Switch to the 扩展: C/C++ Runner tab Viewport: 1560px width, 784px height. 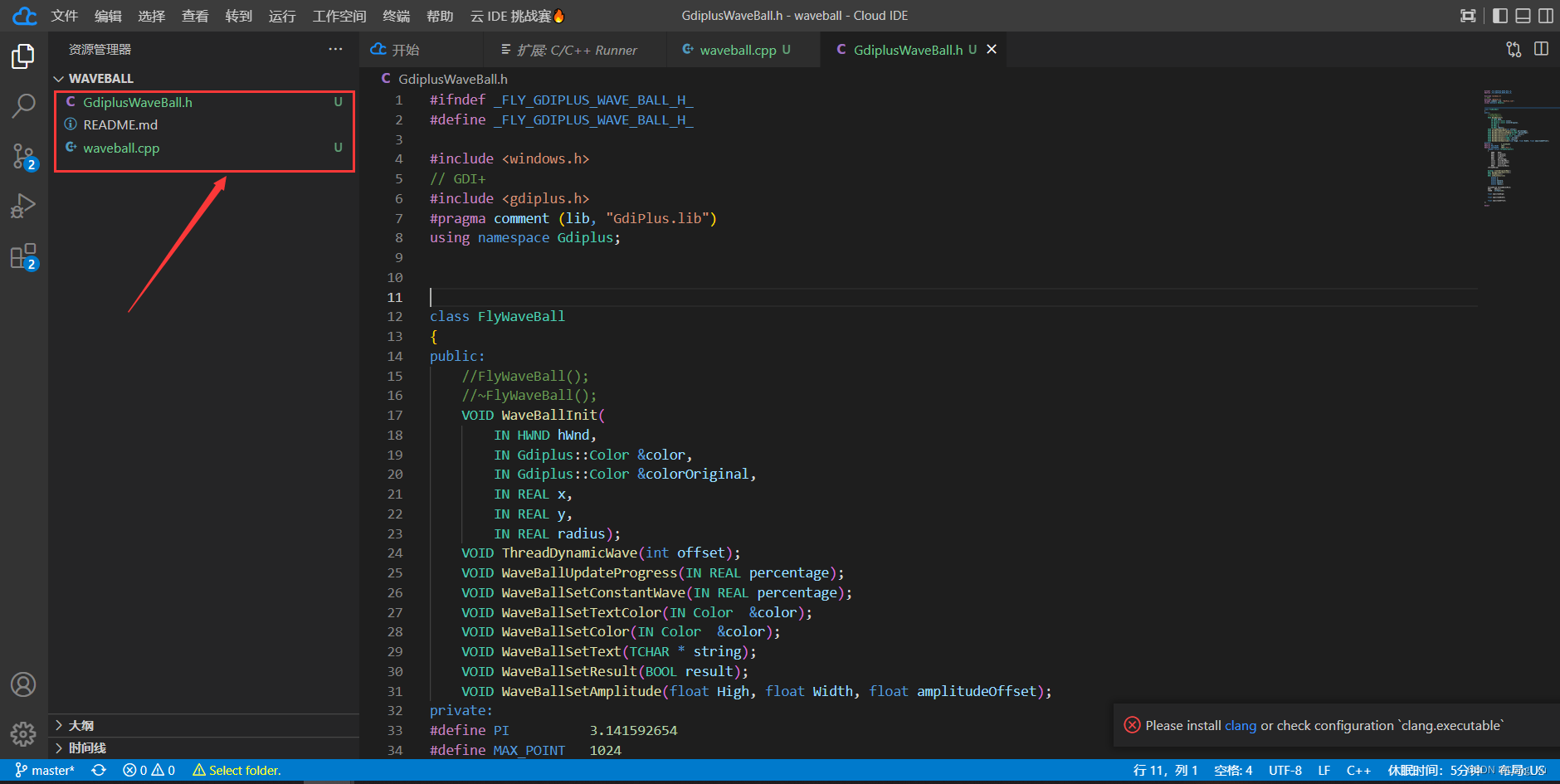point(577,50)
